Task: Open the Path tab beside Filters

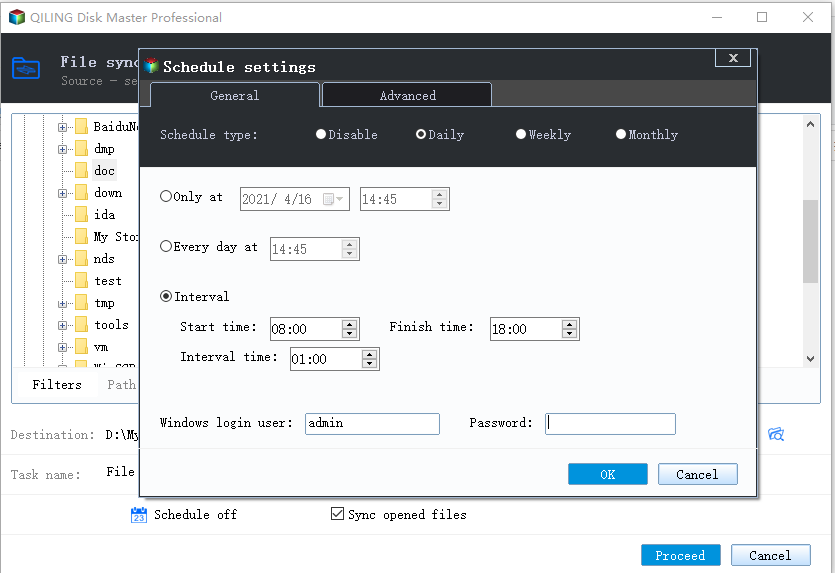Action: 121,384
